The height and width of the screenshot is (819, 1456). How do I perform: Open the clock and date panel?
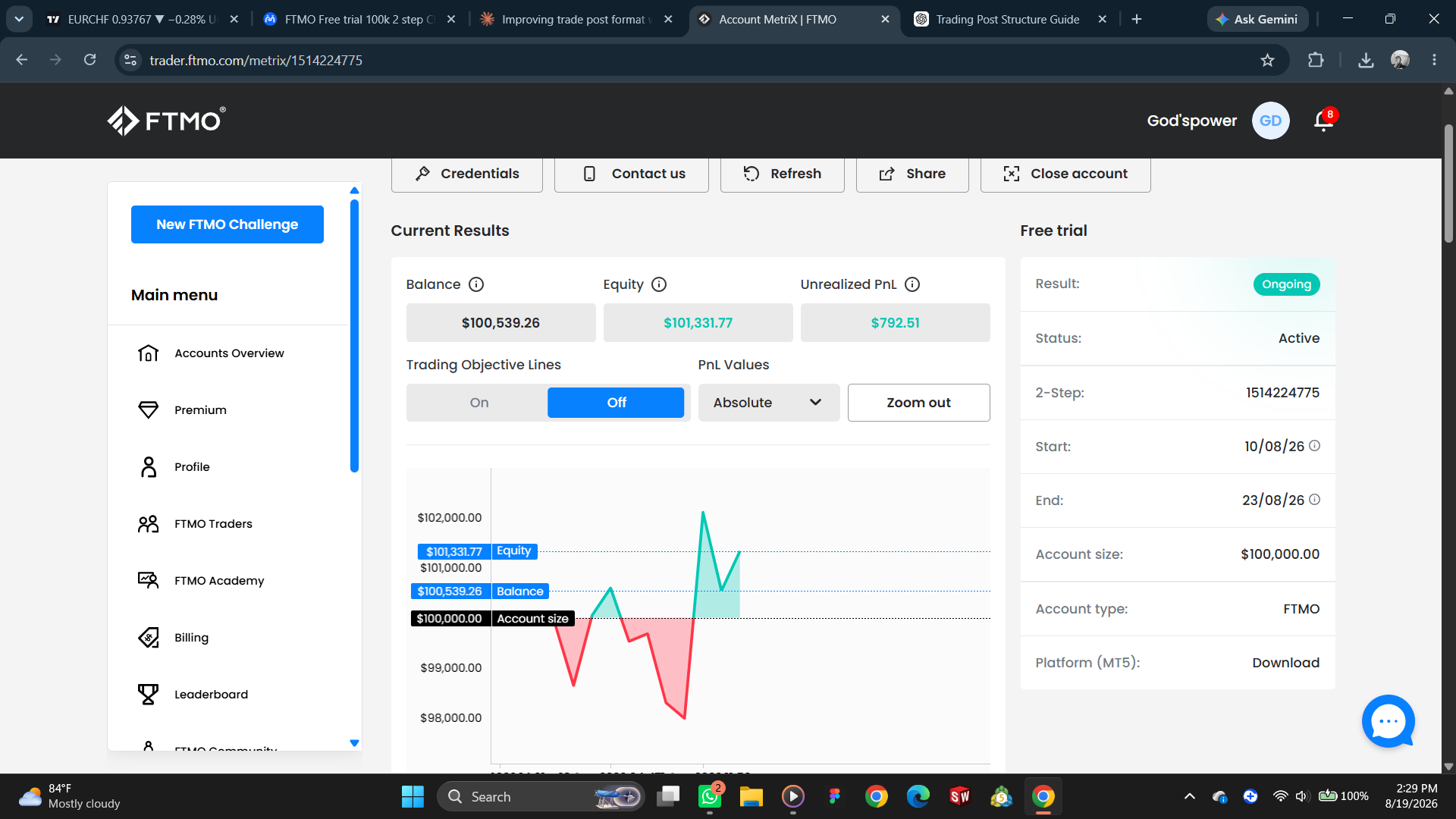[1411, 796]
